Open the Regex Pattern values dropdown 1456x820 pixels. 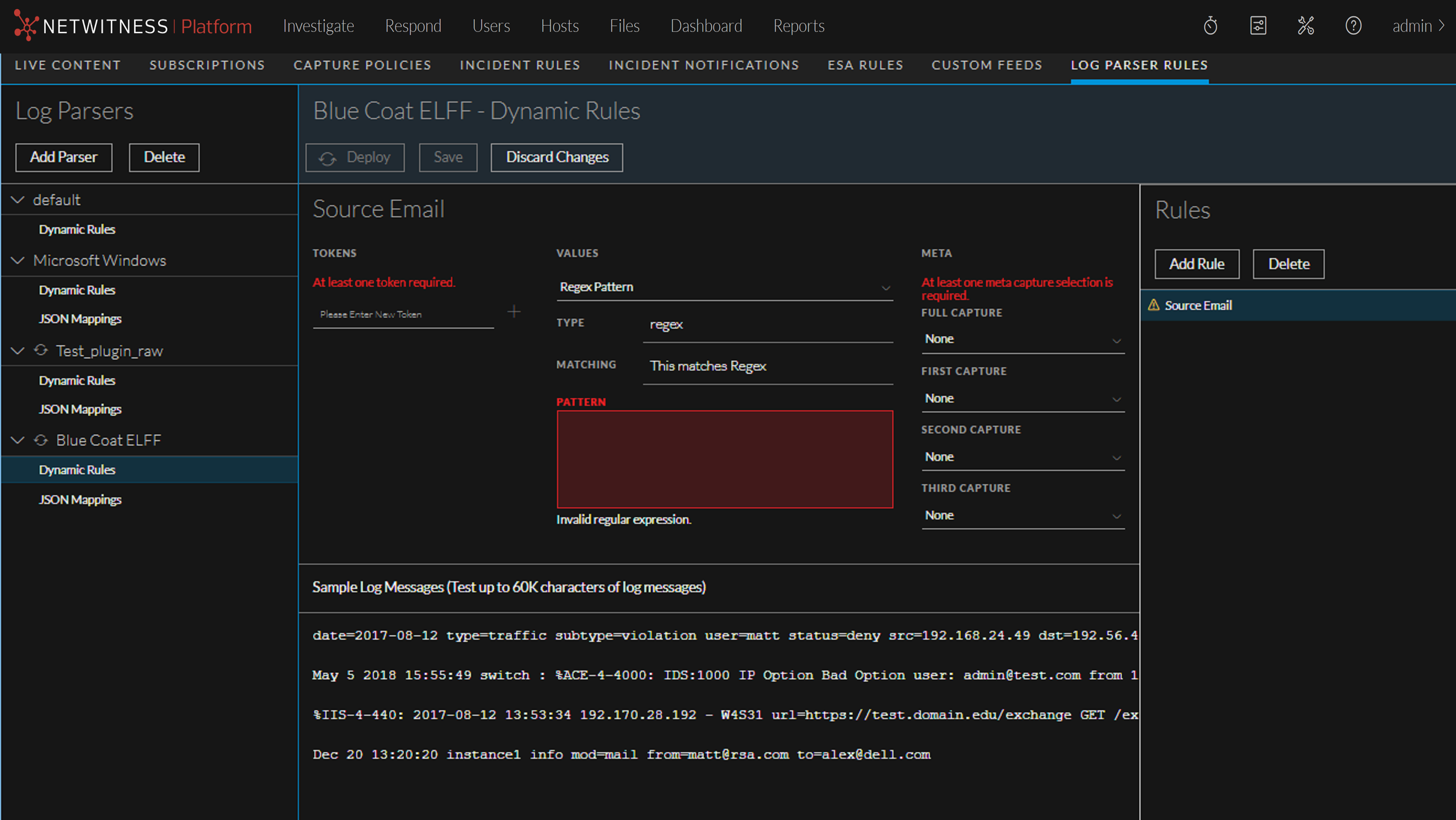(x=724, y=287)
